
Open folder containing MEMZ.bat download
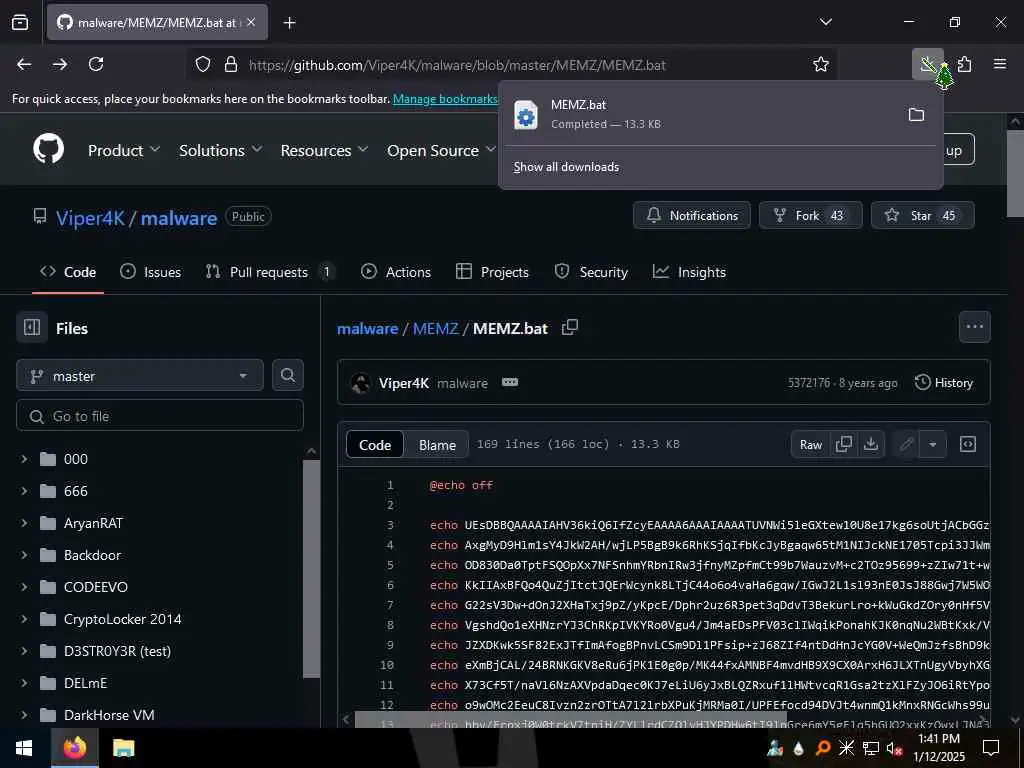[916, 115]
